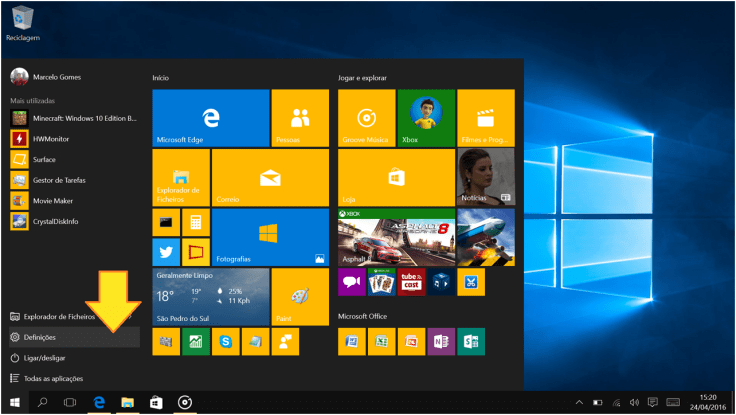
Task: Click the Task View taskbar button
Action: (x=70, y=402)
